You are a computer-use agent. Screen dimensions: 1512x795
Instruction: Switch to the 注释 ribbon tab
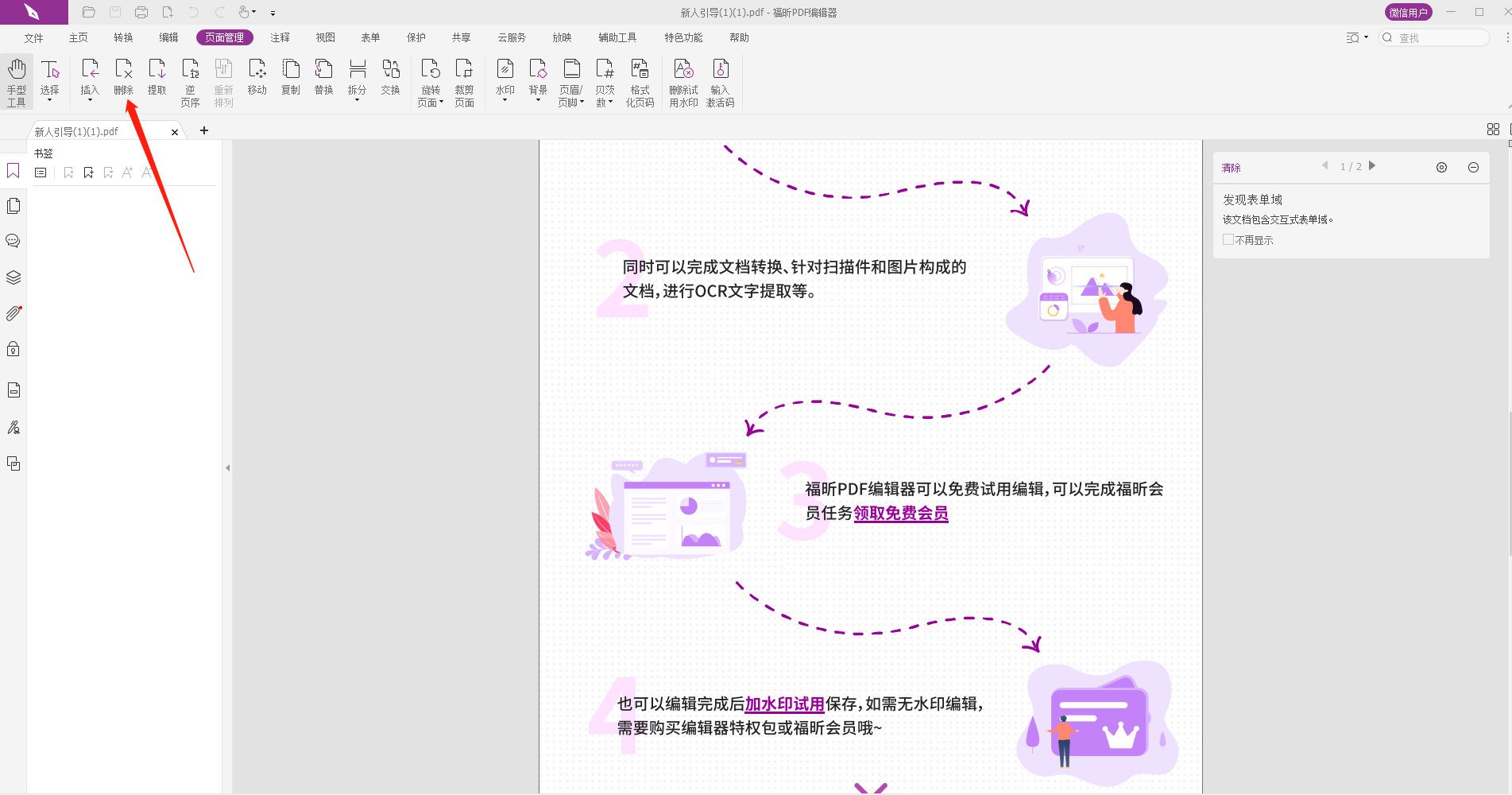coord(280,37)
